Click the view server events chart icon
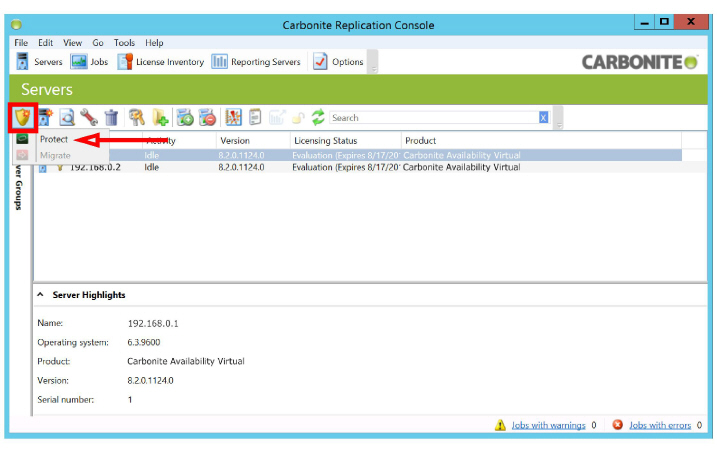717x455 pixels. 233,118
